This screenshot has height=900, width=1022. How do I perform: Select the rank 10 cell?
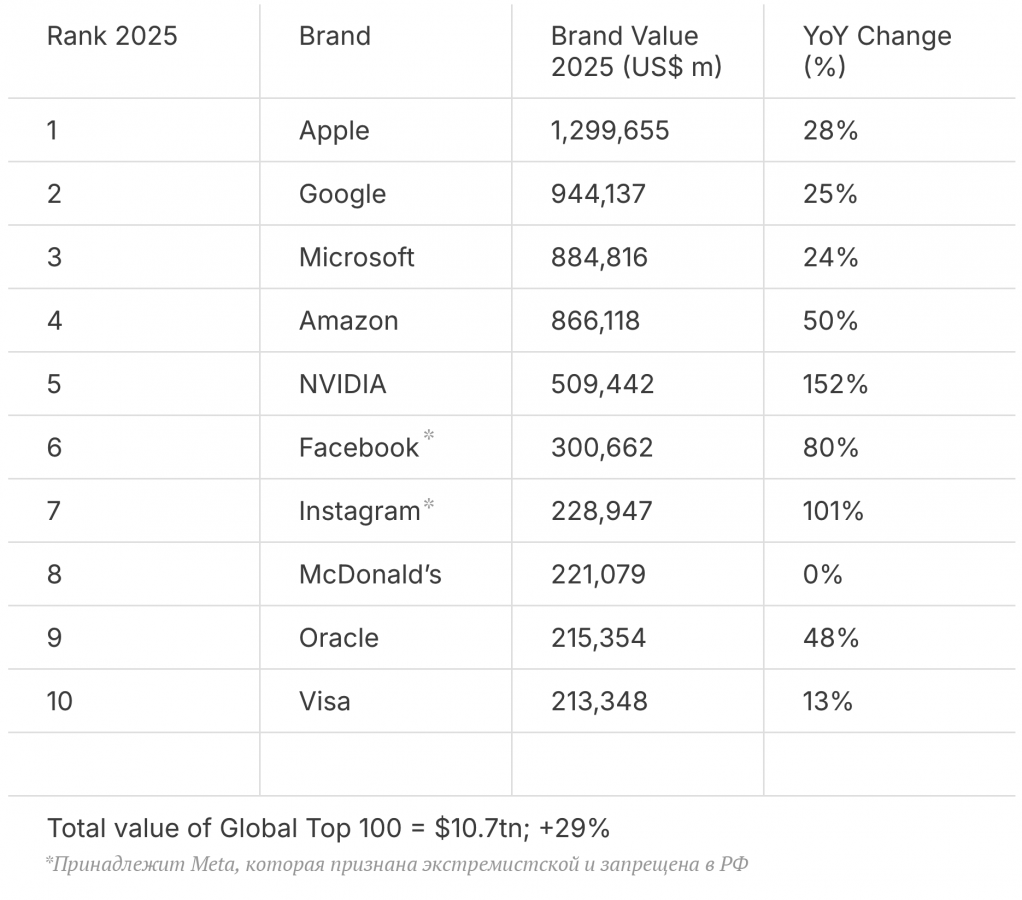point(60,701)
